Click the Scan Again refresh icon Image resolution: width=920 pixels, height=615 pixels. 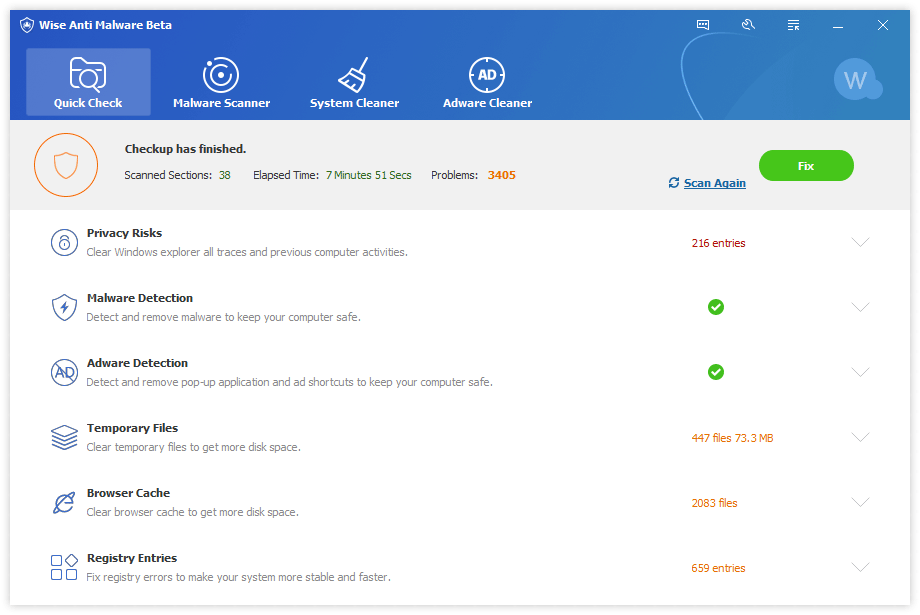[x=674, y=183]
